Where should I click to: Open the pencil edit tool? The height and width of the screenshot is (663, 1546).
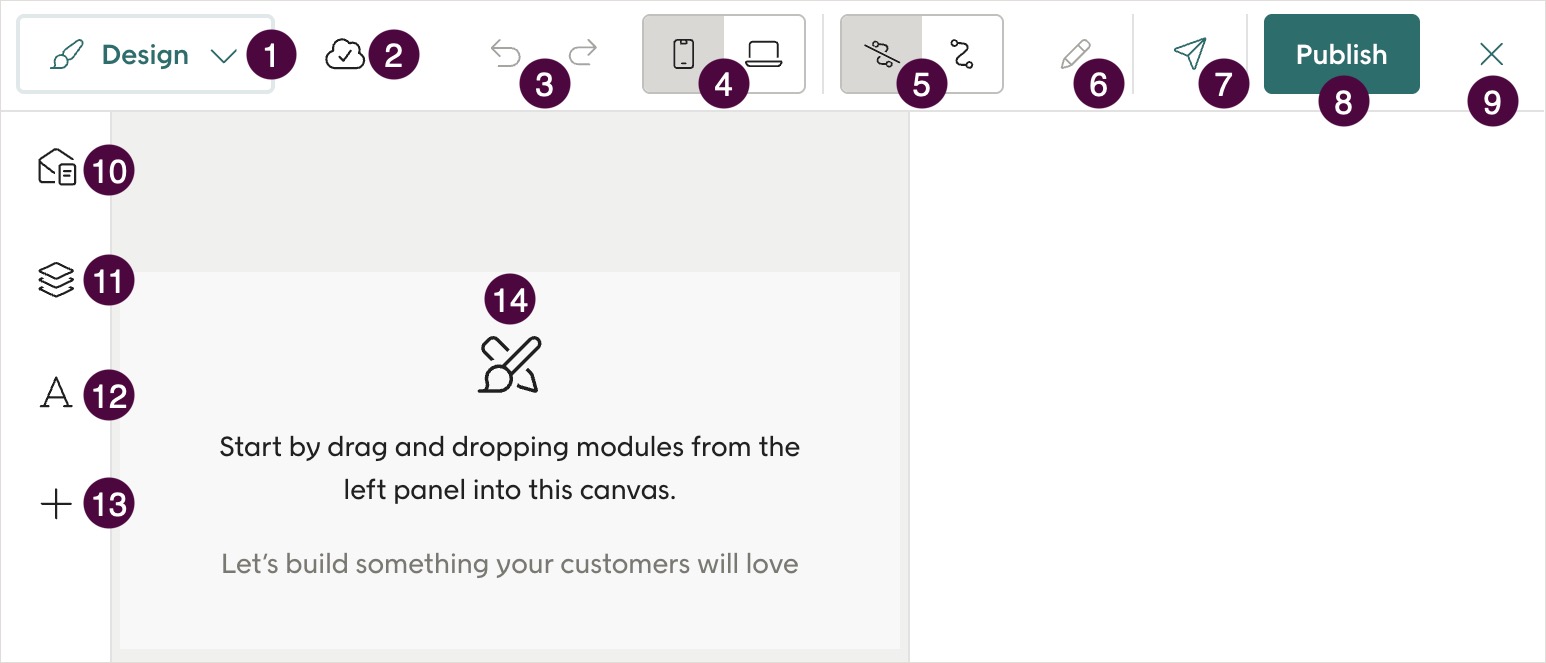(1075, 54)
